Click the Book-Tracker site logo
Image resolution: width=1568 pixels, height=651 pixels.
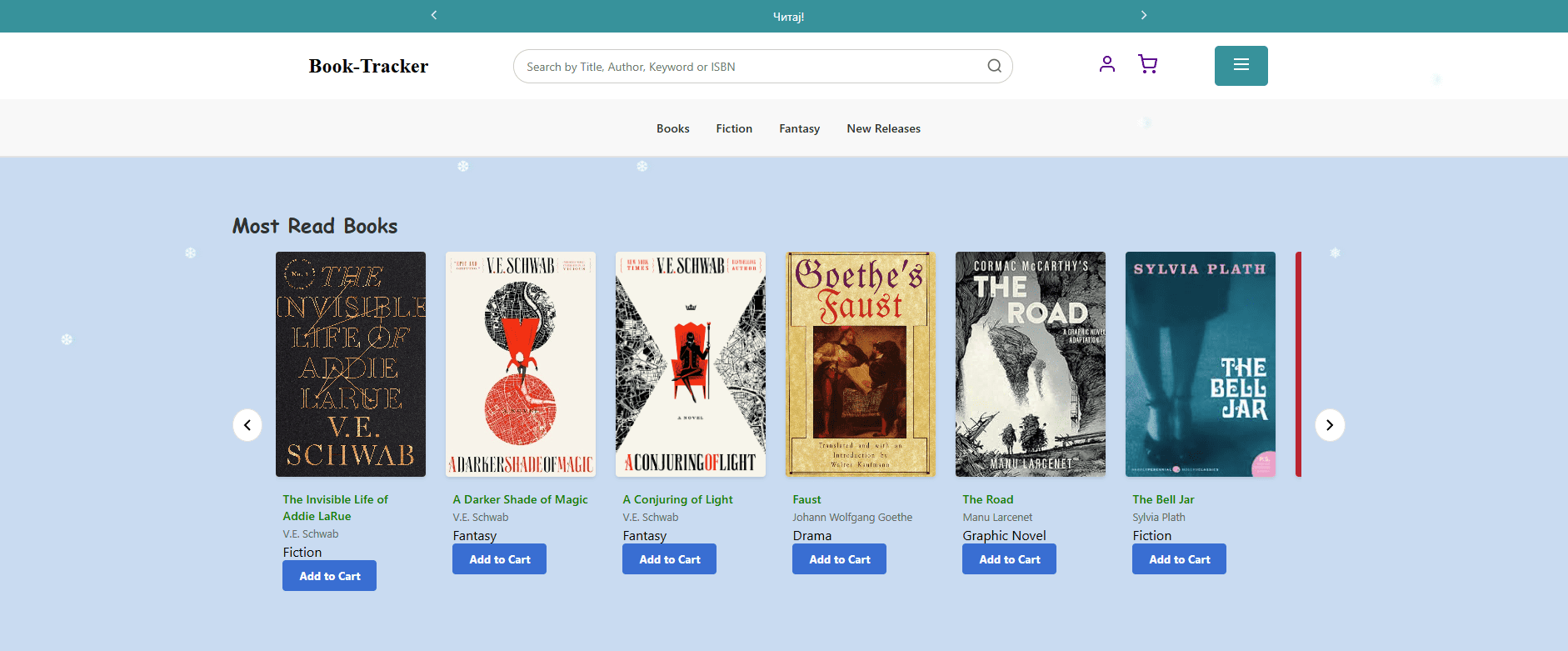pyautogui.click(x=368, y=67)
